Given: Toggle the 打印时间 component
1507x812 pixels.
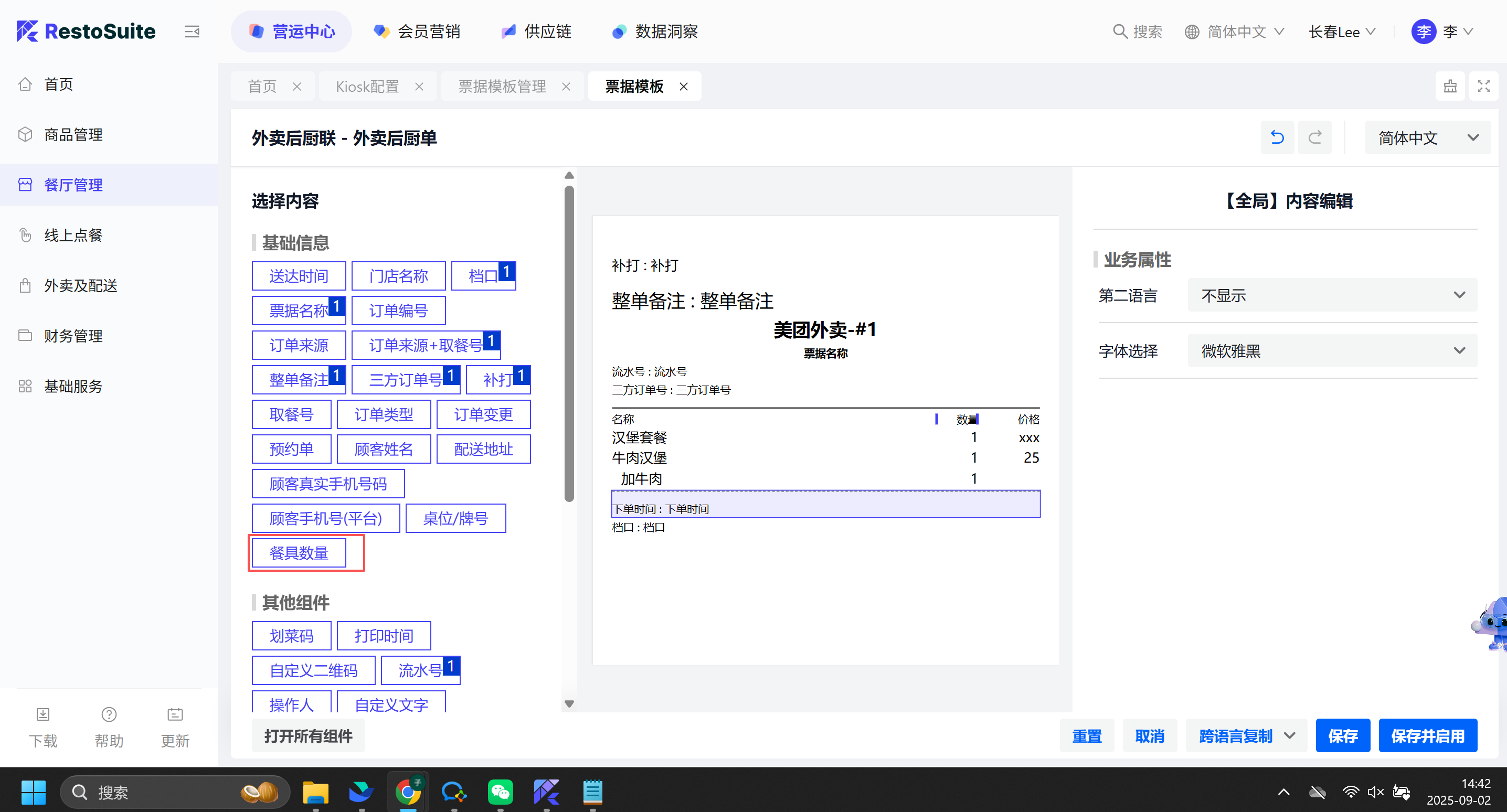Looking at the screenshot, I should 384,636.
